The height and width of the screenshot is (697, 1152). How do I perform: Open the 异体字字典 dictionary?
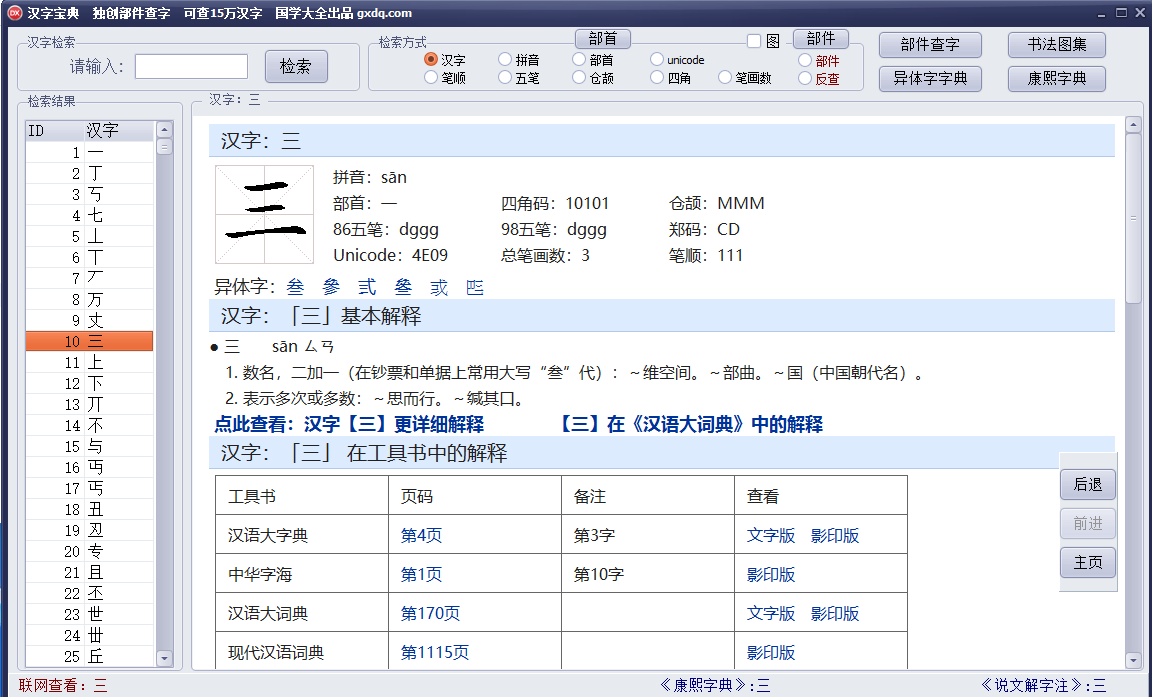[x=930, y=79]
